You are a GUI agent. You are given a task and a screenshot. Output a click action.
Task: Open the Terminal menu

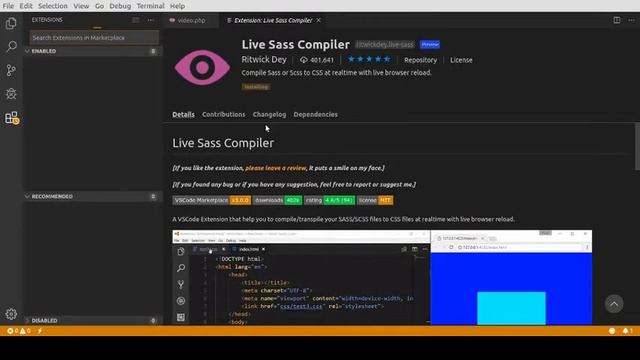(x=150, y=6)
